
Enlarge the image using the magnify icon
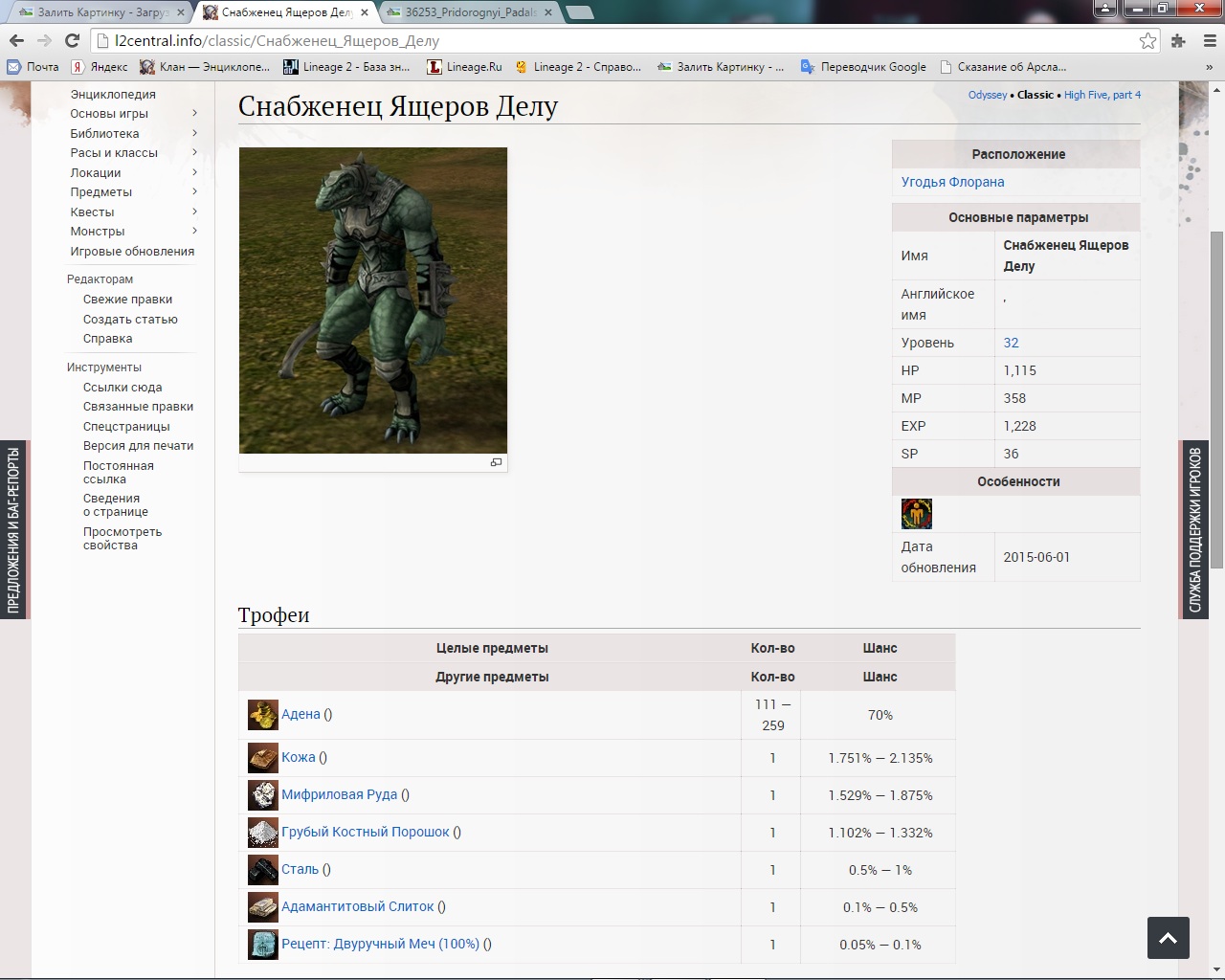click(x=496, y=462)
